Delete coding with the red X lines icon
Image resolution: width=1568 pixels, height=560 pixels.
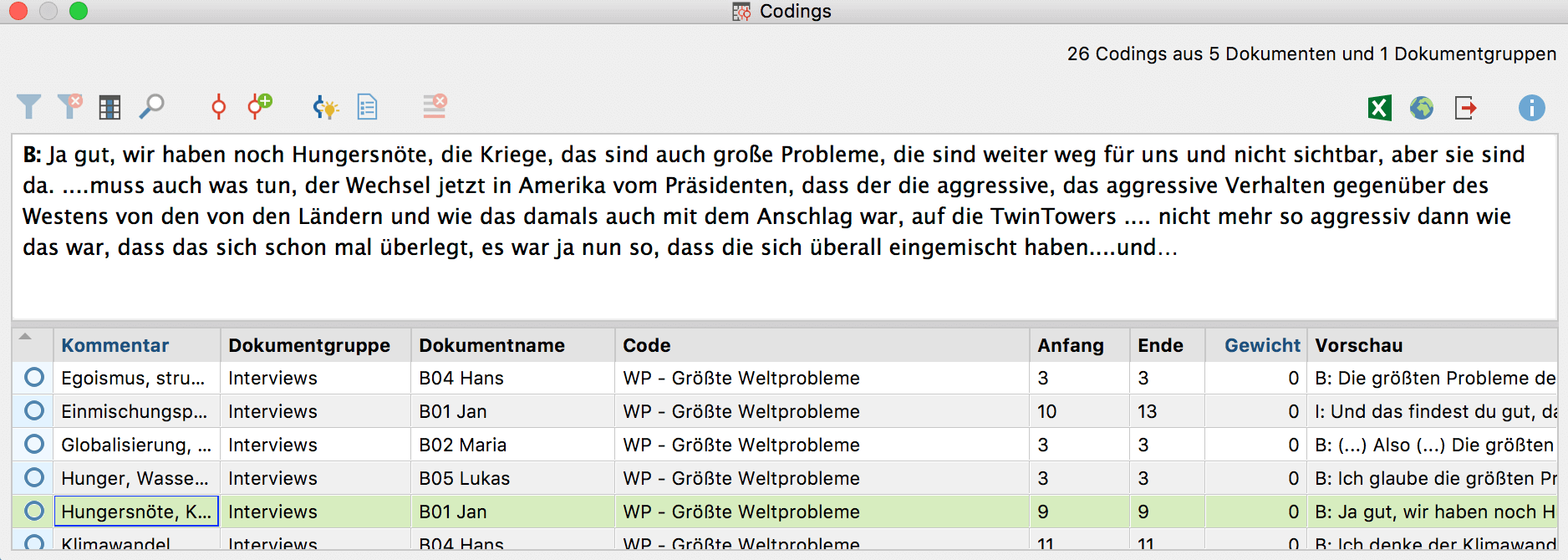click(435, 105)
